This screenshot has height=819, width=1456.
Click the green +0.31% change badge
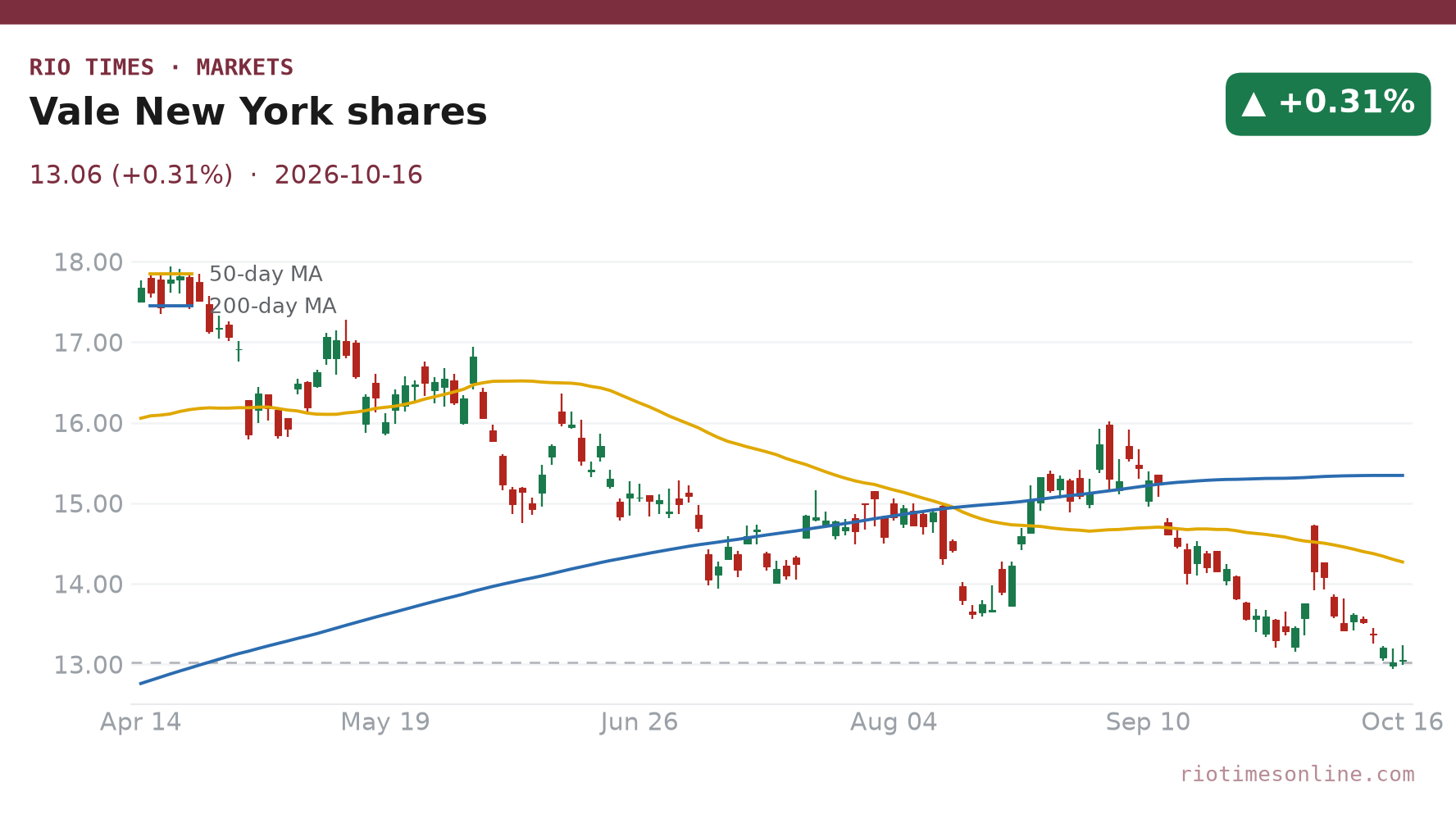pyautogui.click(x=1328, y=104)
